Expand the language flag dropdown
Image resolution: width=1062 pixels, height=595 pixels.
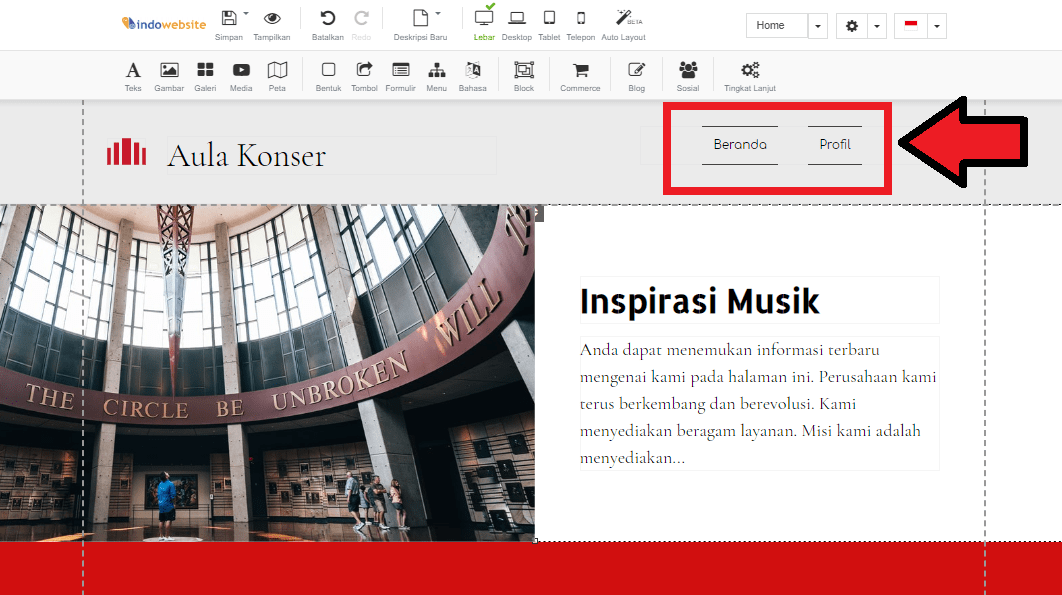[x=936, y=26]
